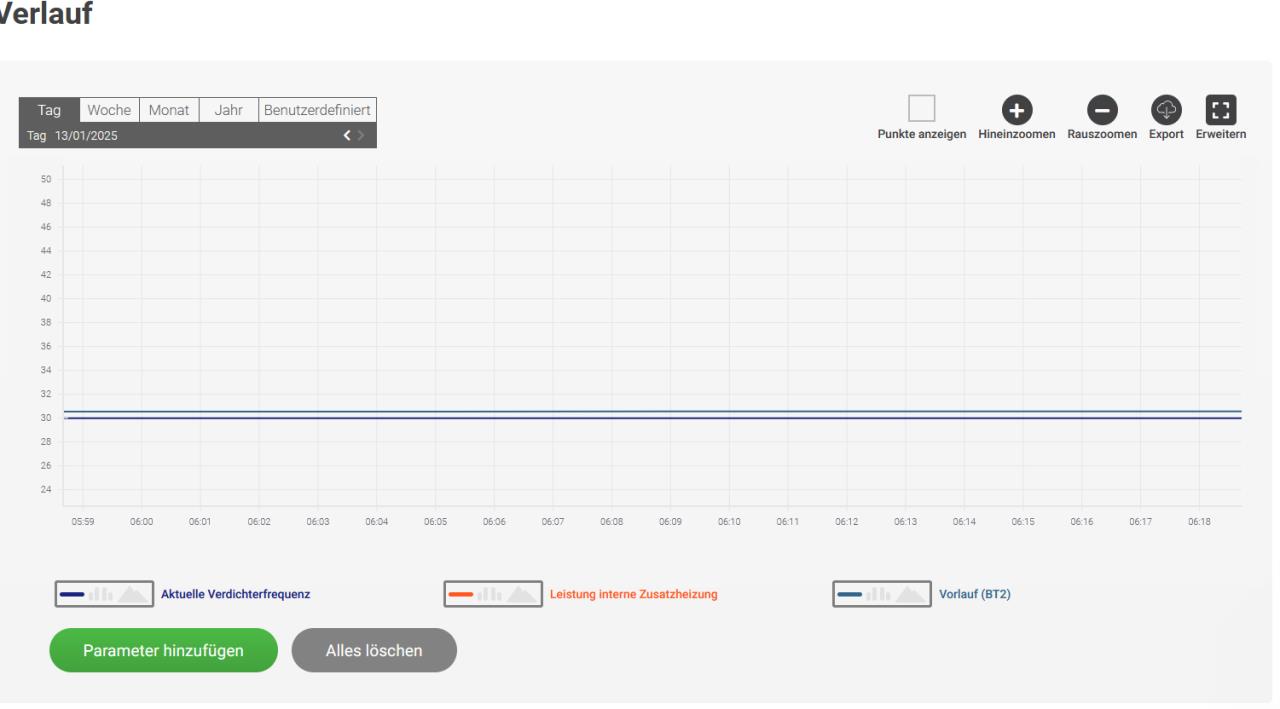Switch to the Monat tab
This screenshot has width=1280, height=709.
click(x=169, y=110)
